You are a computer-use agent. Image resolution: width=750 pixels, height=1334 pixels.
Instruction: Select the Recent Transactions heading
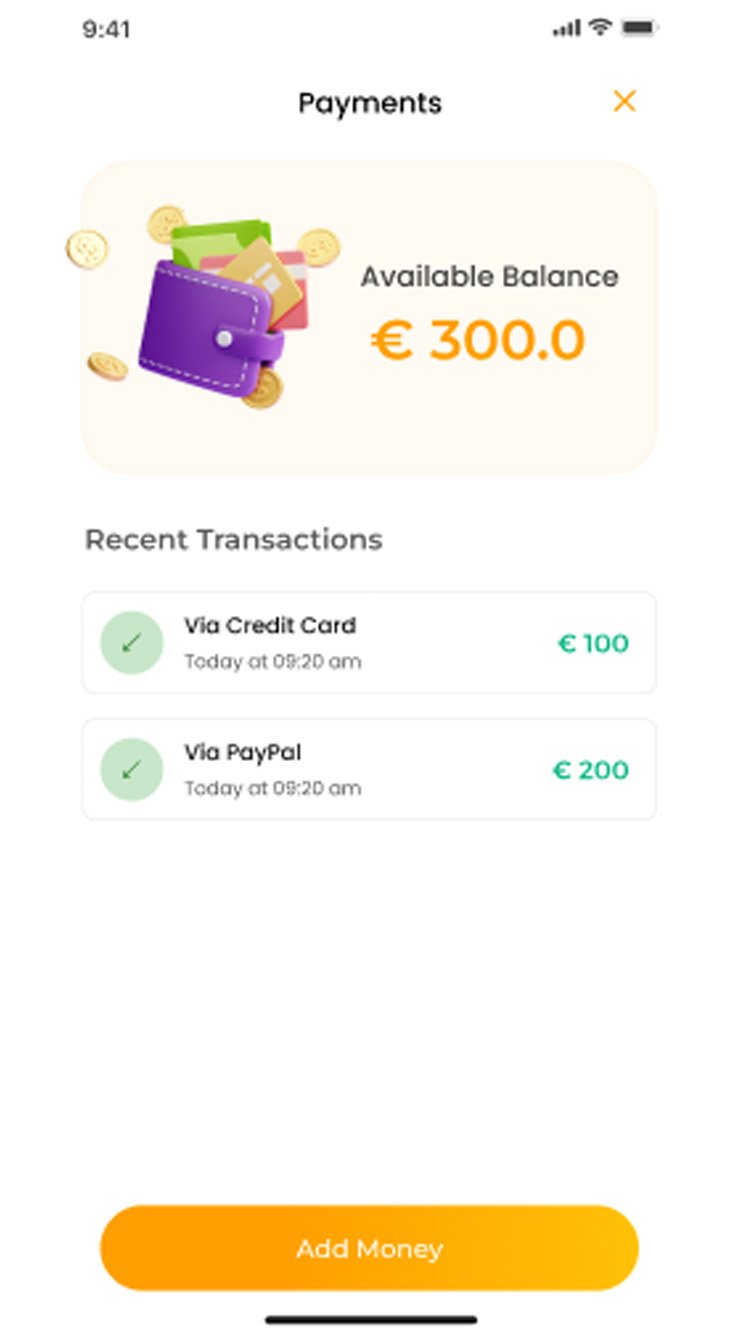(x=234, y=540)
